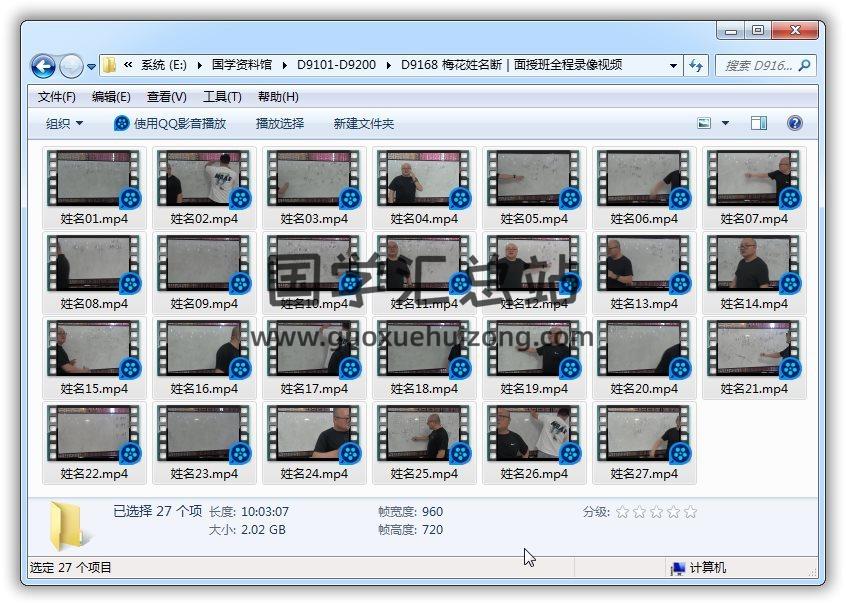The image size is (846, 606).
Task: Select video file 姓名25.mp4
Action: click(x=424, y=442)
